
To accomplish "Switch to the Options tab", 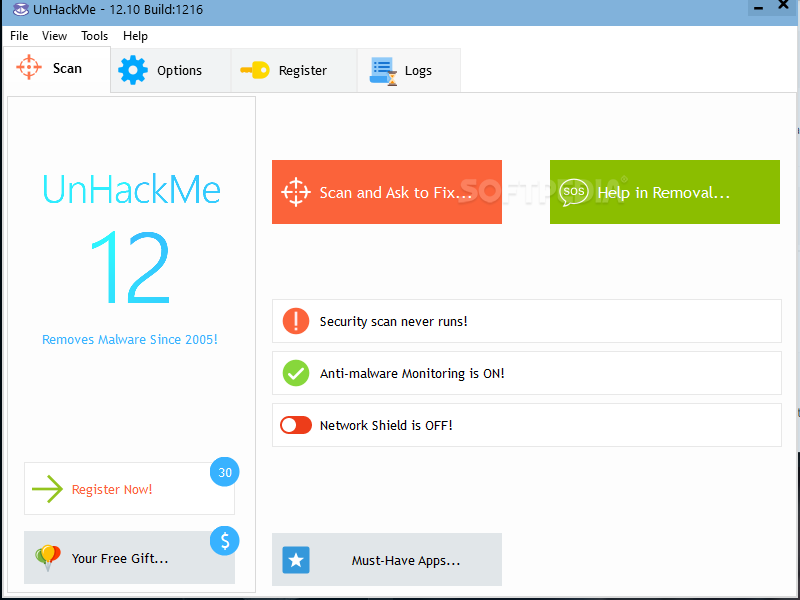I will 170,70.
